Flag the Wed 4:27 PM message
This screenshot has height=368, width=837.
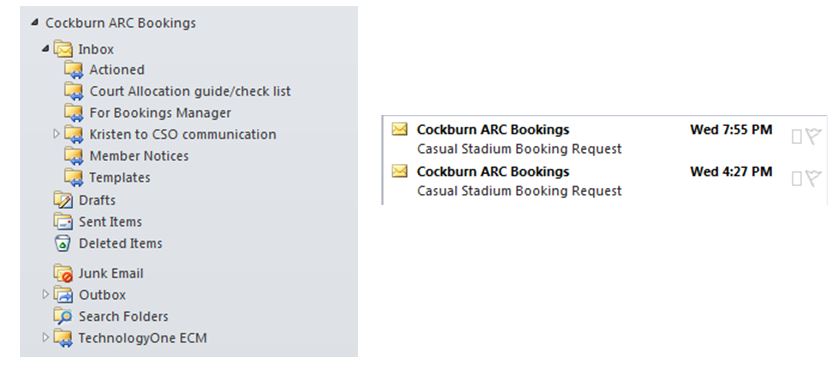pos(813,179)
